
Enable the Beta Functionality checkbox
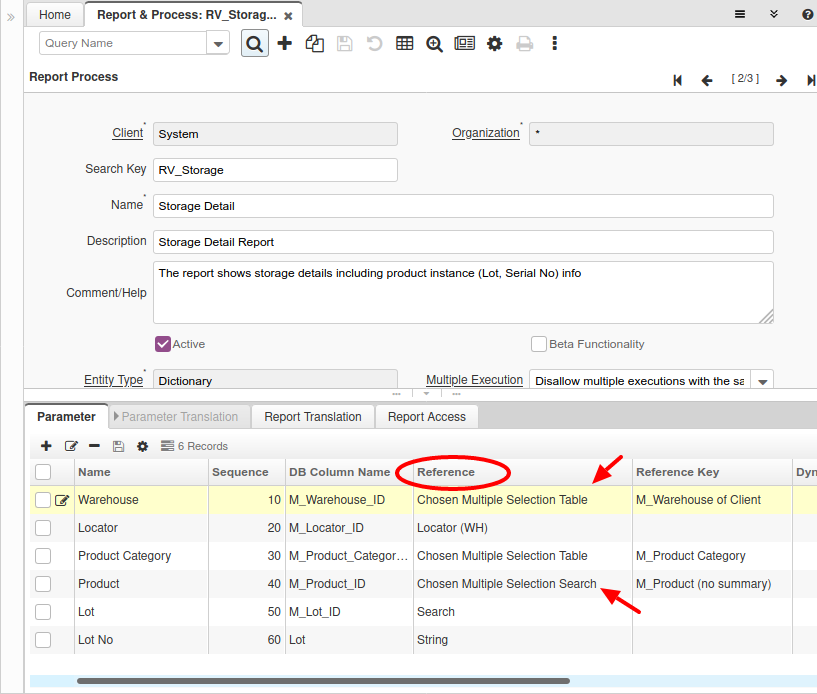coord(539,344)
